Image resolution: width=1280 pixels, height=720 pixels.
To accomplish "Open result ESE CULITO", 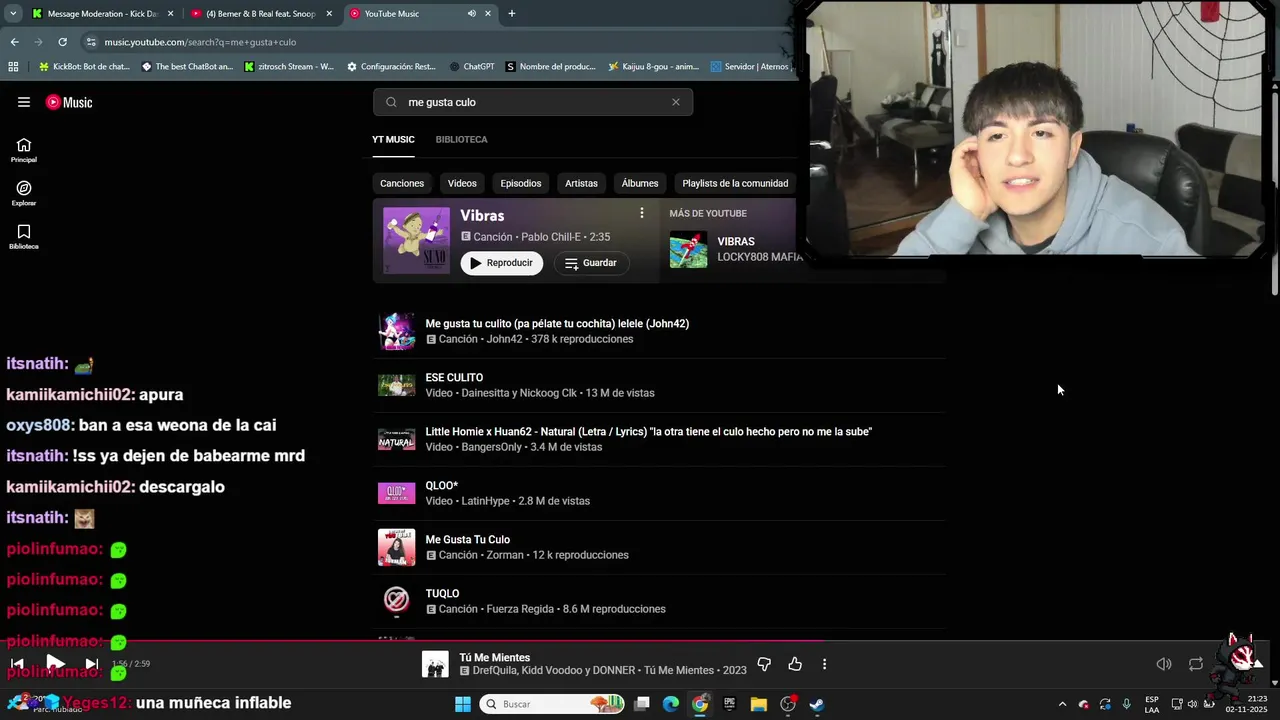I will (x=660, y=385).
